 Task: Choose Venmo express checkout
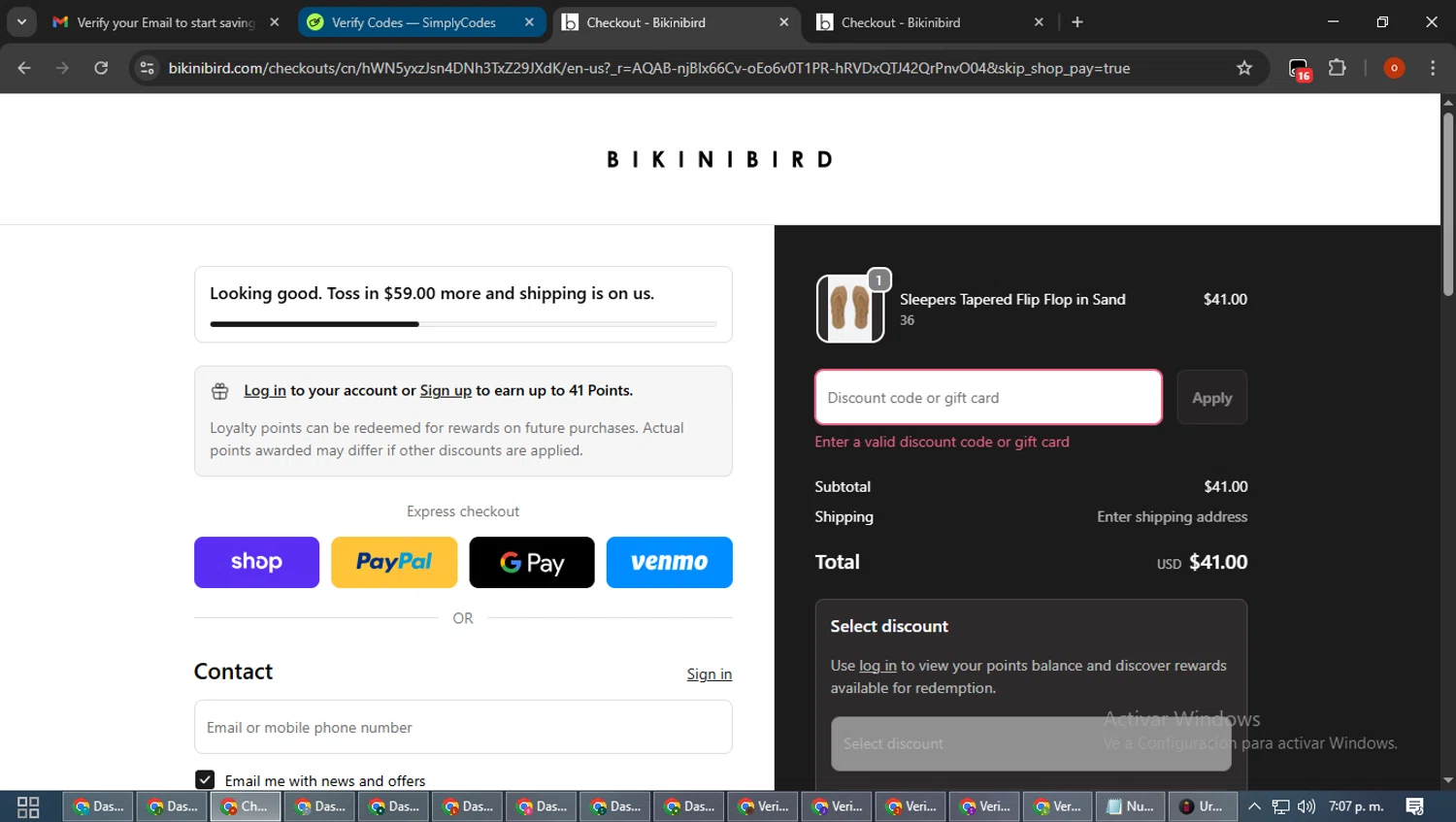tap(670, 562)
